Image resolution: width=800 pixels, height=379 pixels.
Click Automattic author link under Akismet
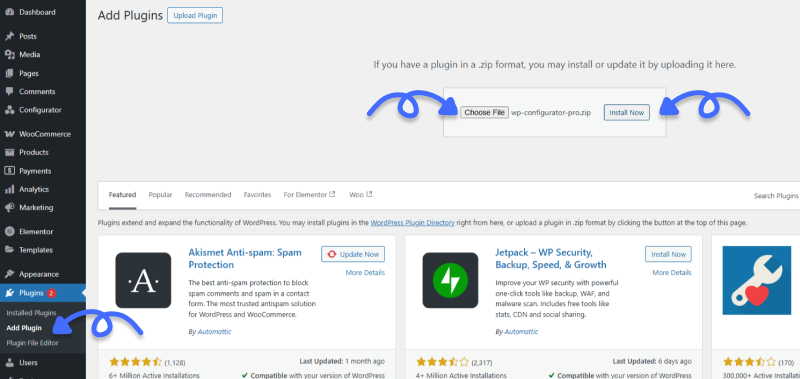214,332
